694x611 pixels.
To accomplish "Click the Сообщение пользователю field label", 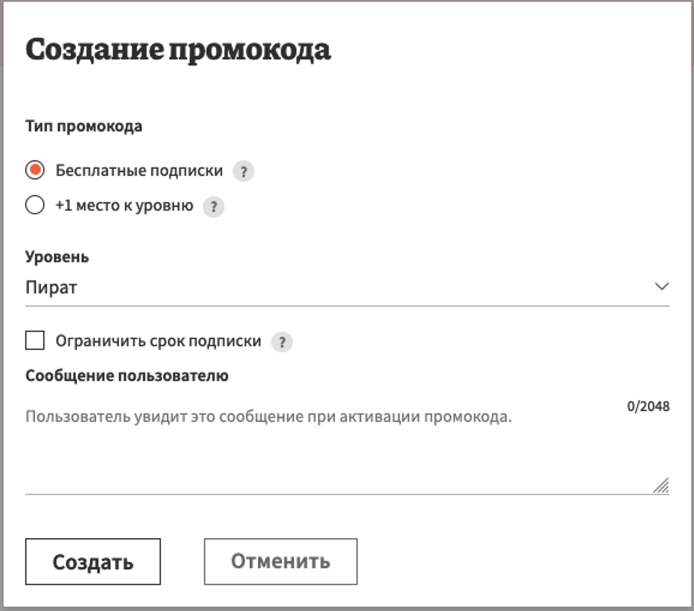I will click(x=127, y=377).
